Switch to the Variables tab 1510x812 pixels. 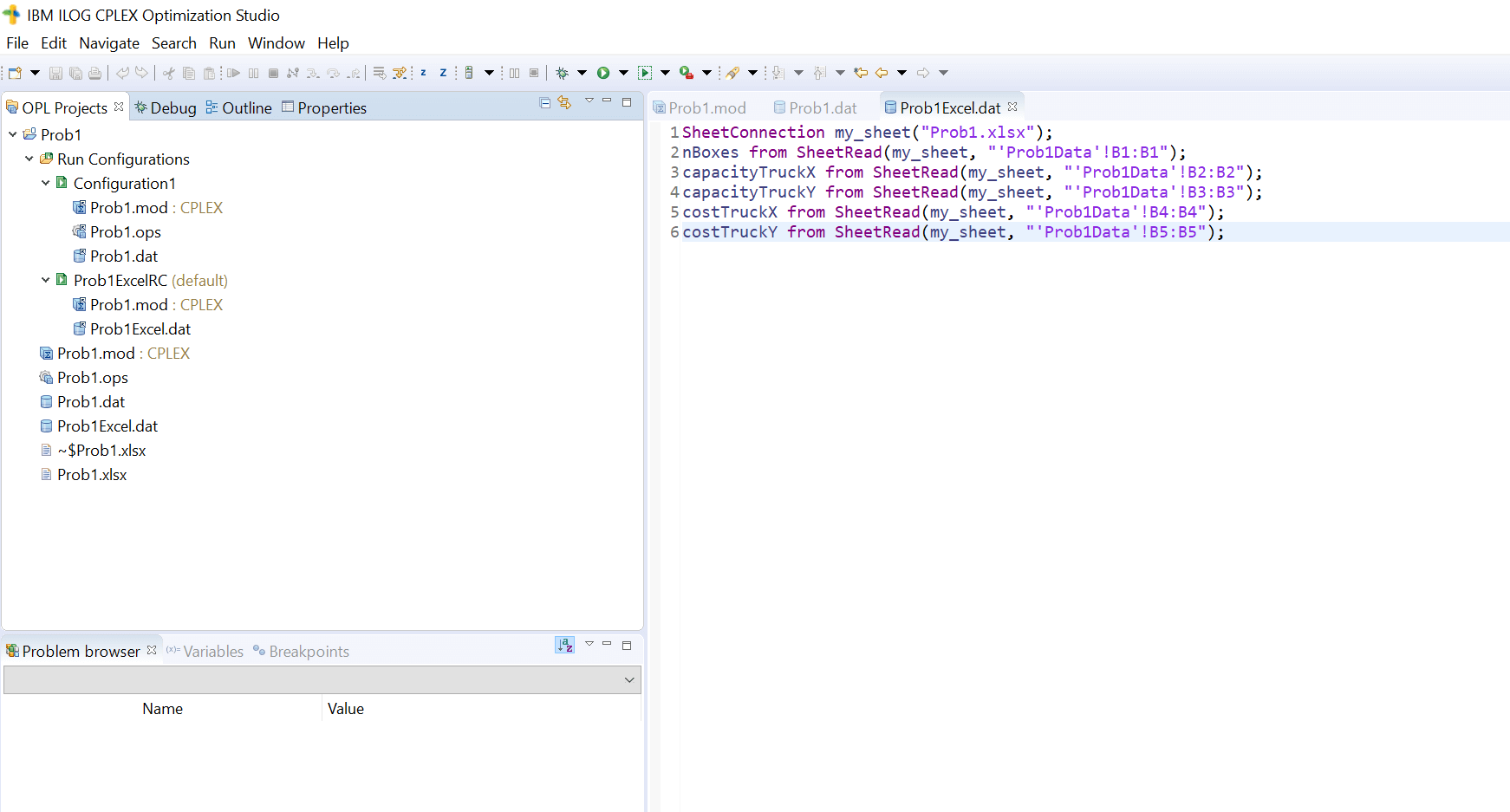coord(205,651)
